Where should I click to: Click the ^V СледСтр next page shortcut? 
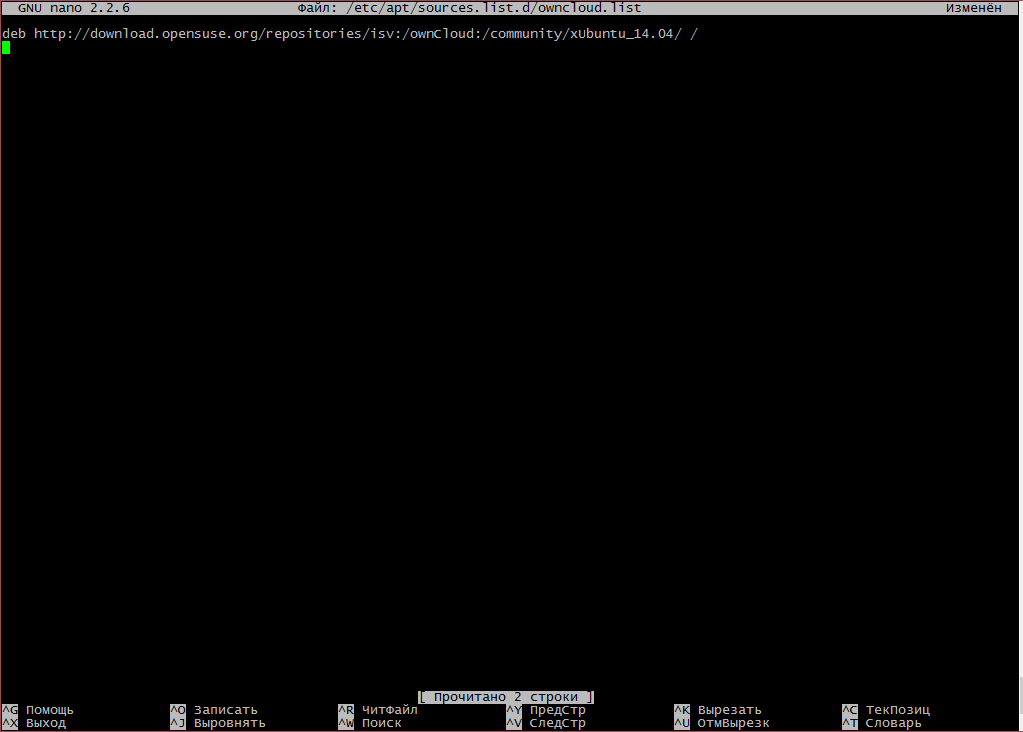[546, 723]
